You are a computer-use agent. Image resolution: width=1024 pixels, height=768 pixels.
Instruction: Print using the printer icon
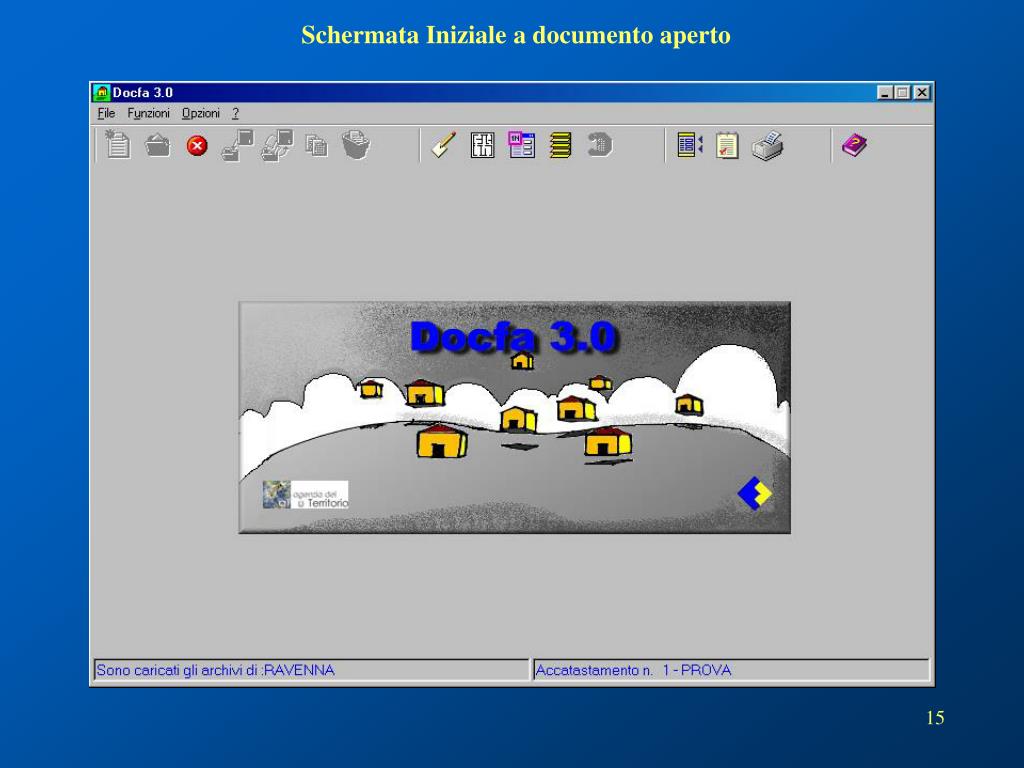coord(767,145)
